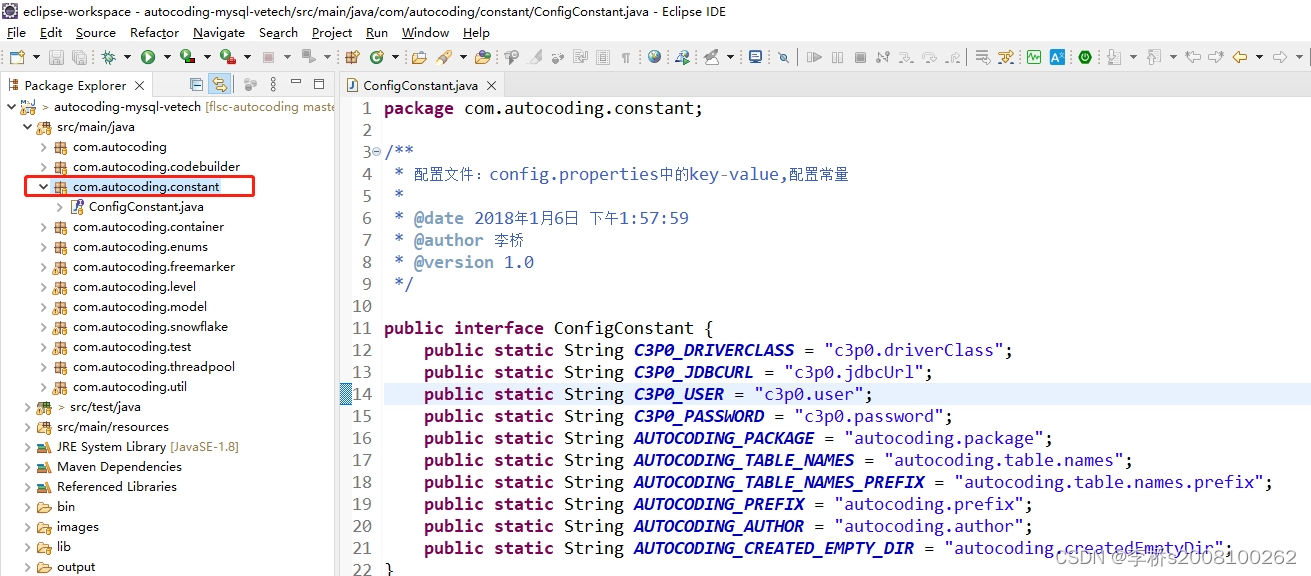Viewport: 1311px width, 576px height.
Task: Toggle Show Whitespace Characters
Action: tap(625, 57)
